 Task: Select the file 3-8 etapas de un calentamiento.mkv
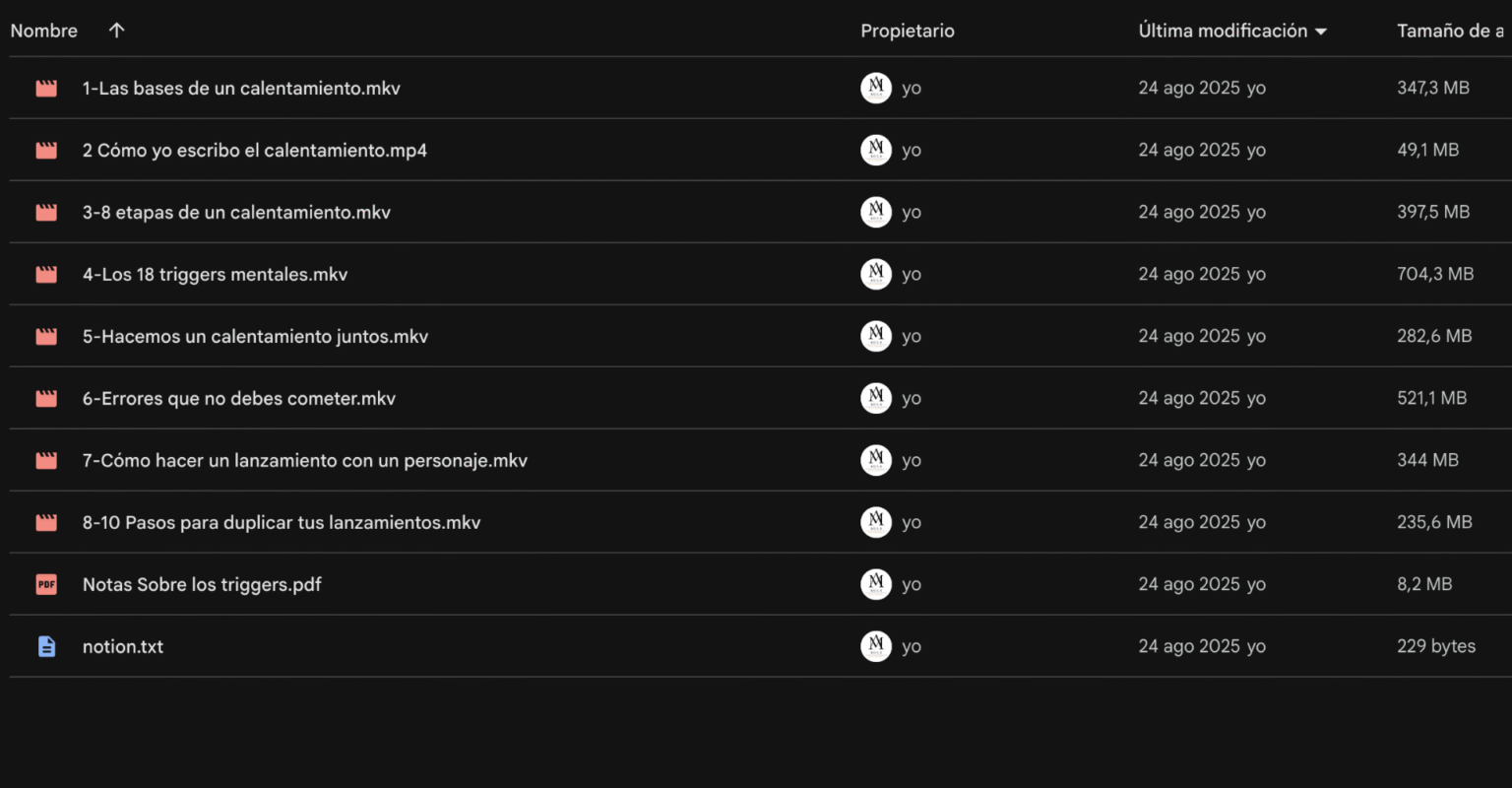pos(236,213)
